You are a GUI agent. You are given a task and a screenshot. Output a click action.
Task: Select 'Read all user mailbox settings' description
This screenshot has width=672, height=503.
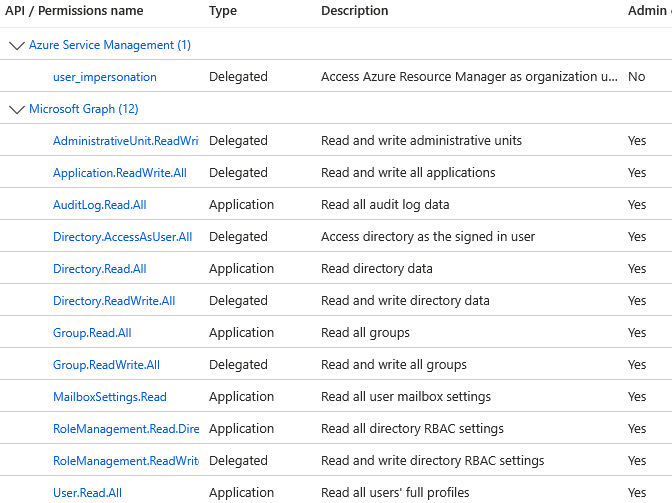click(406, 397)
